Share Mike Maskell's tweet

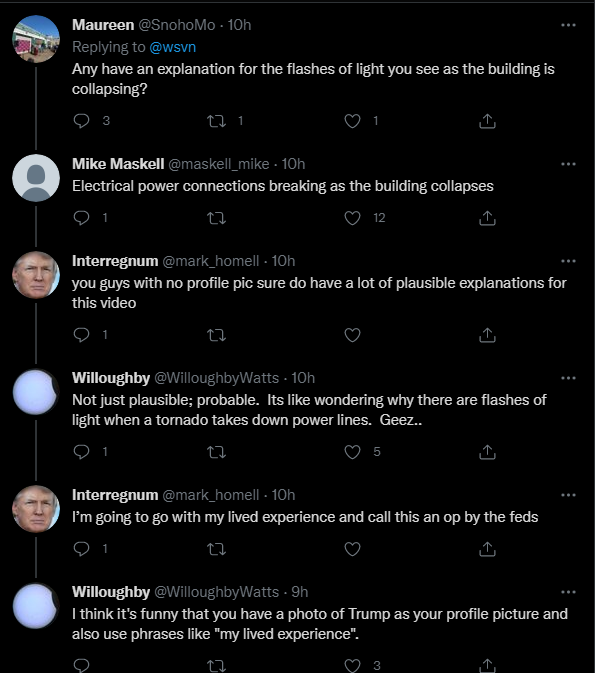pos(487,218)
